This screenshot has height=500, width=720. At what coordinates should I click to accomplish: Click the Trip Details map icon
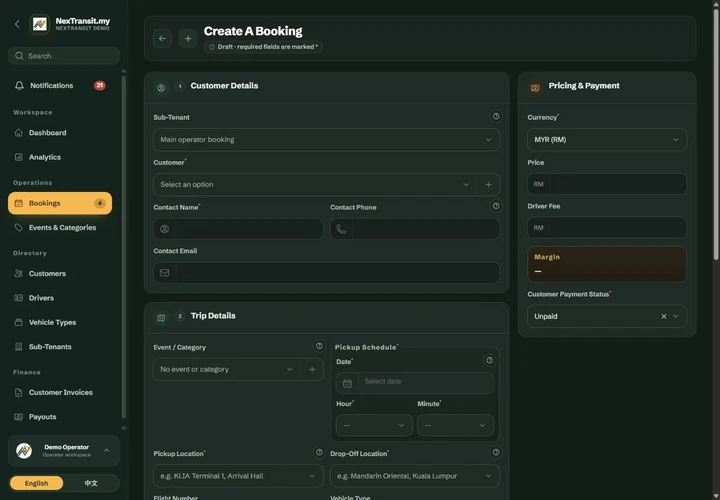pyautogui.click(x=161, y=318)
